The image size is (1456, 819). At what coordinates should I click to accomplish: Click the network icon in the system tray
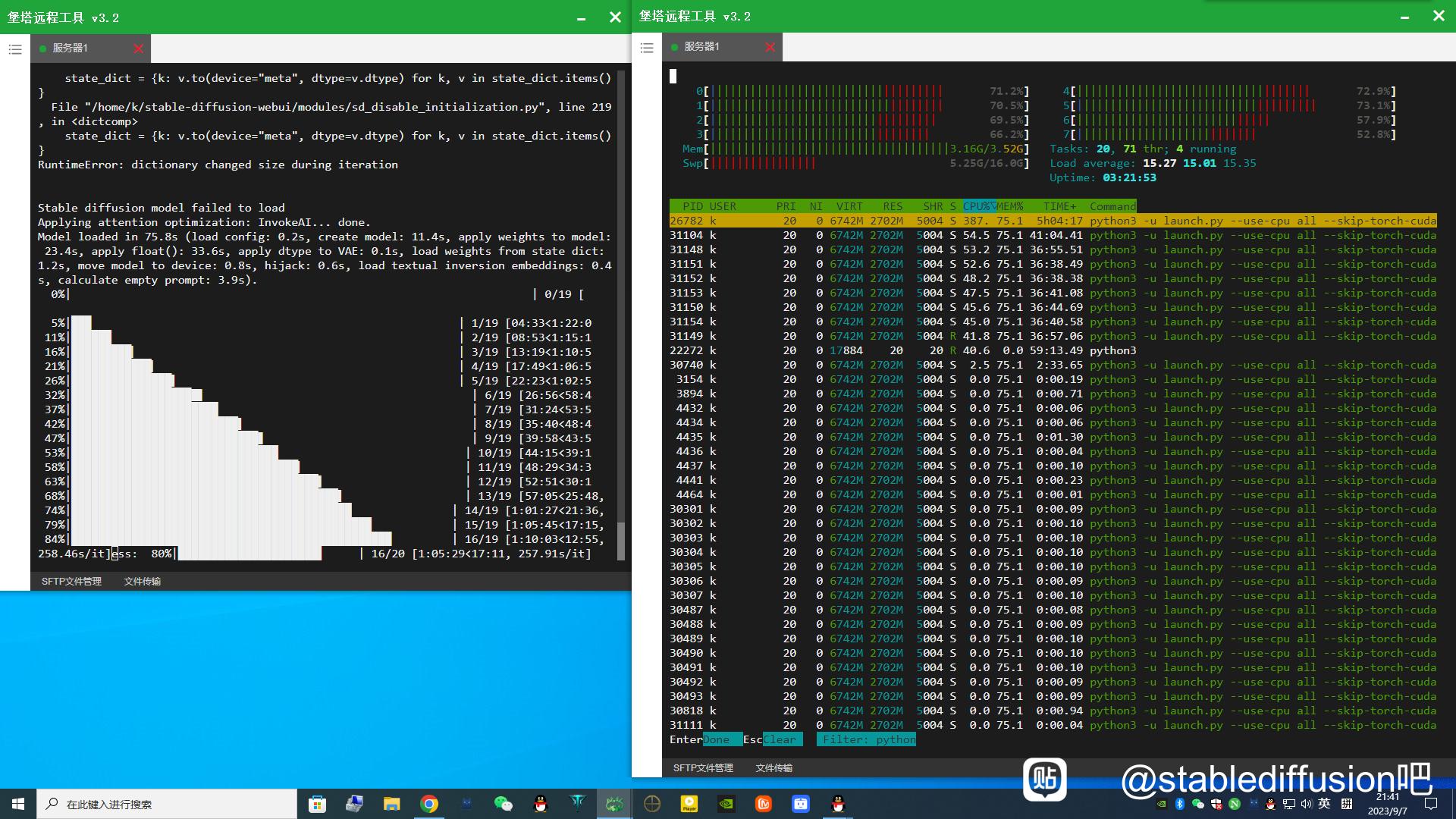coord(1288,804)
